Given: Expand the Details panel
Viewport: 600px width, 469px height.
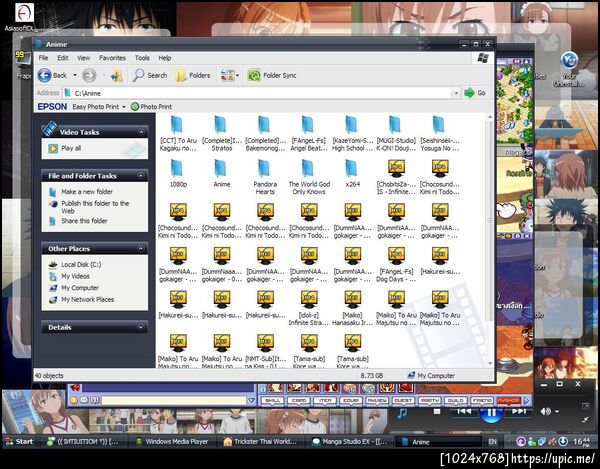Looking at the screenshot, I should pyautogui.click(x=141, y=327).
